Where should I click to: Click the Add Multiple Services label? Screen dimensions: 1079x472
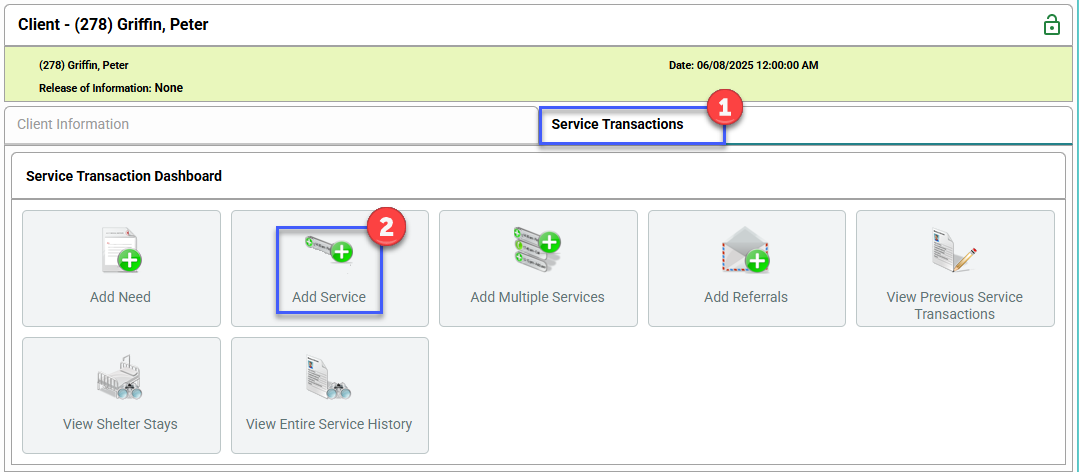(537, 298)
